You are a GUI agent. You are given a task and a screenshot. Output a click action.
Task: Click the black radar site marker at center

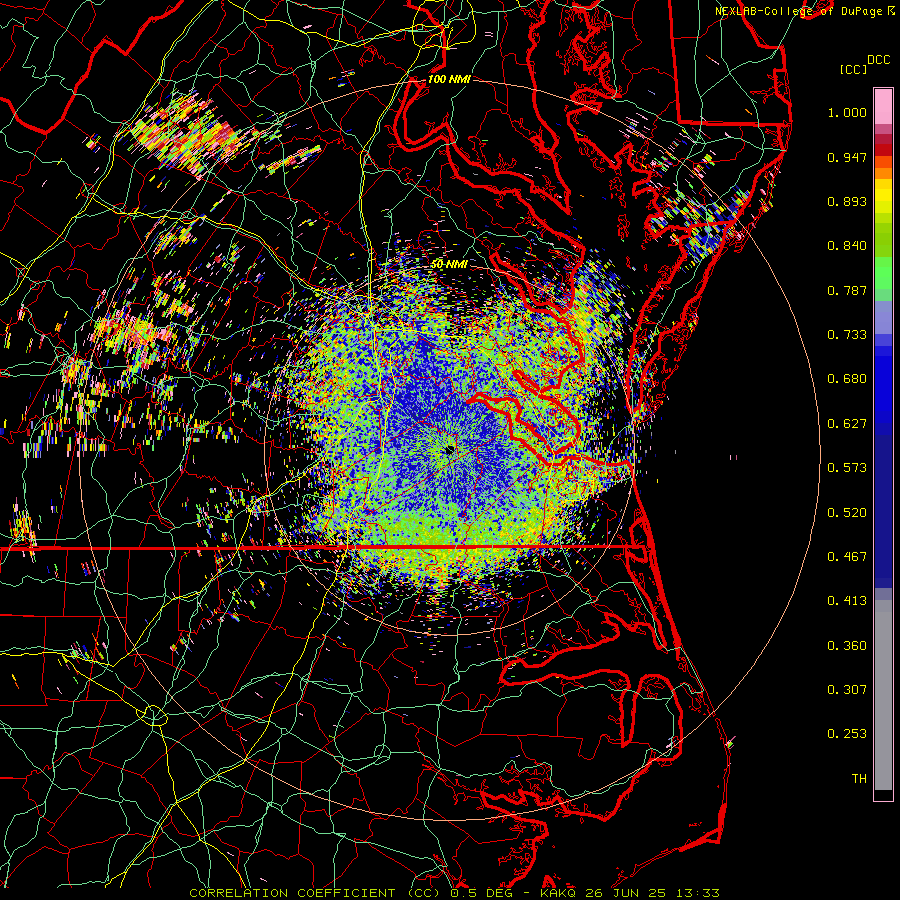click(x=450, y=450)
